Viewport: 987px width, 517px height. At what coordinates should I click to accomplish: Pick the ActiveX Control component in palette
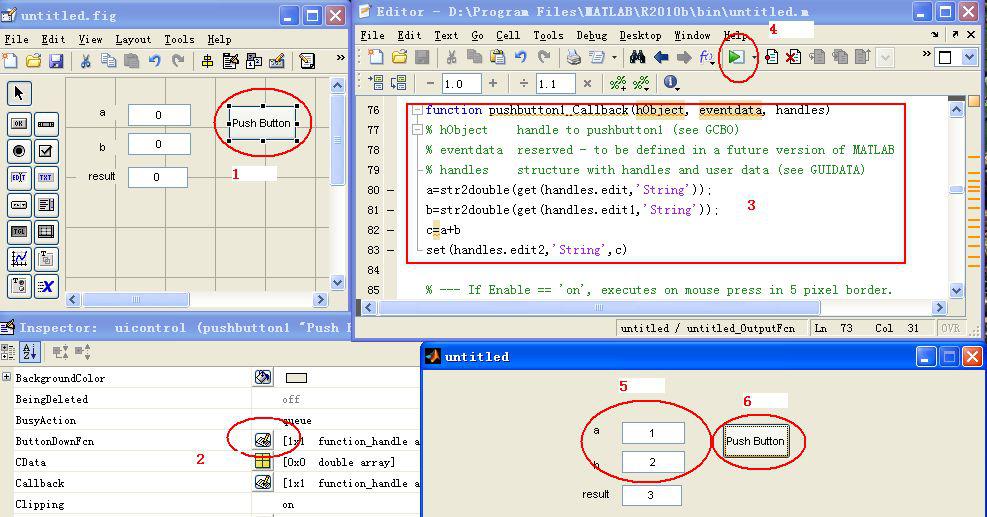pos(46,286)
